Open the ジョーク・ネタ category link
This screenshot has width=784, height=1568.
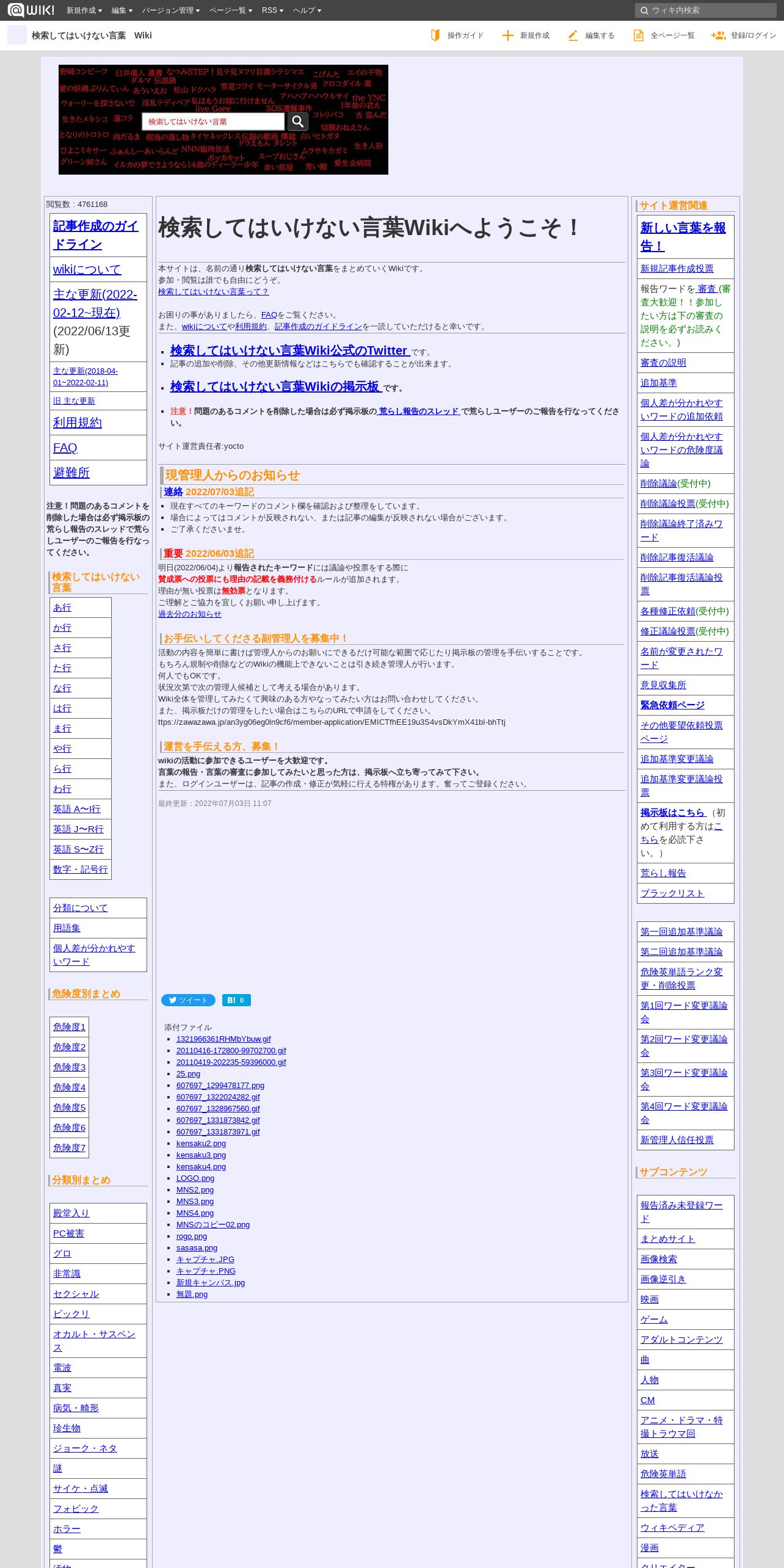point(84,1448)
